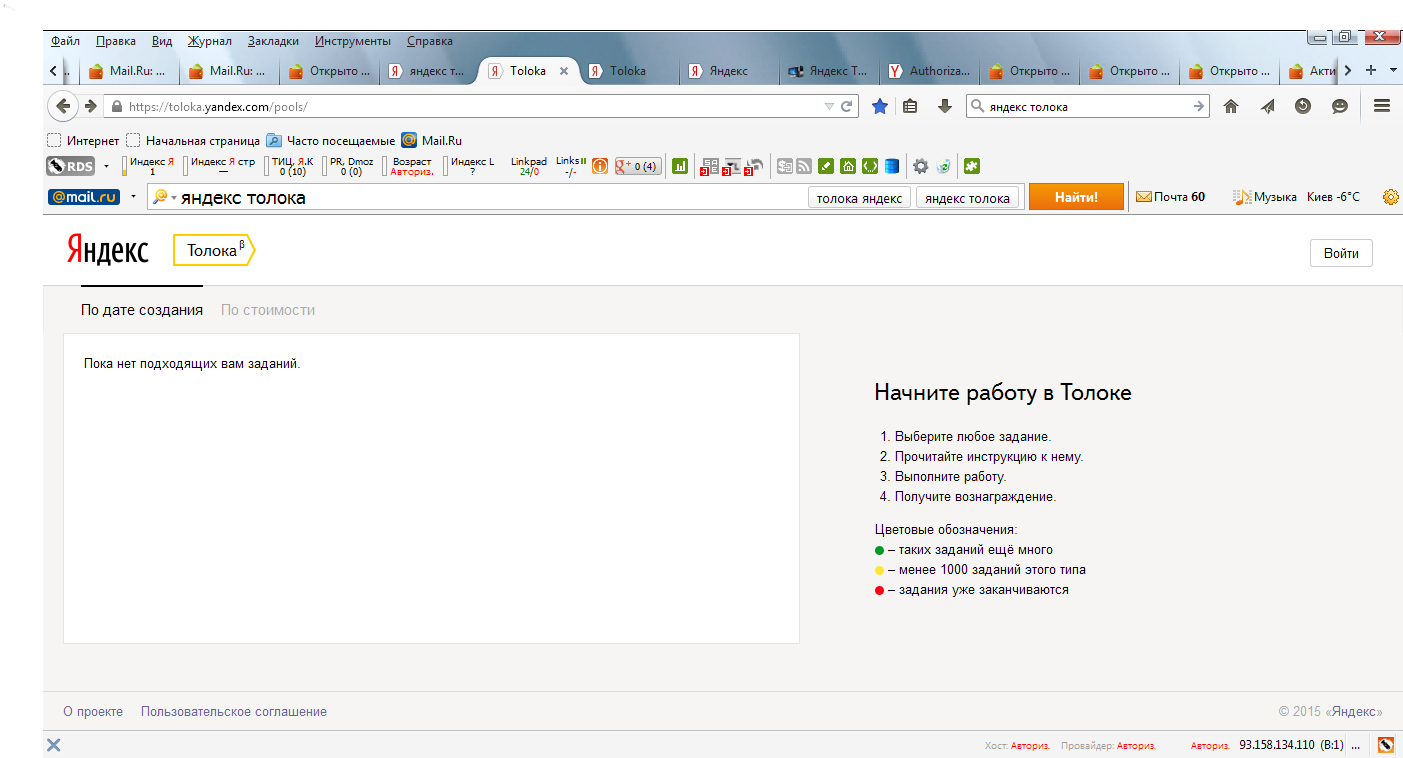Open the bookmarks list icon

click(910, 106)
